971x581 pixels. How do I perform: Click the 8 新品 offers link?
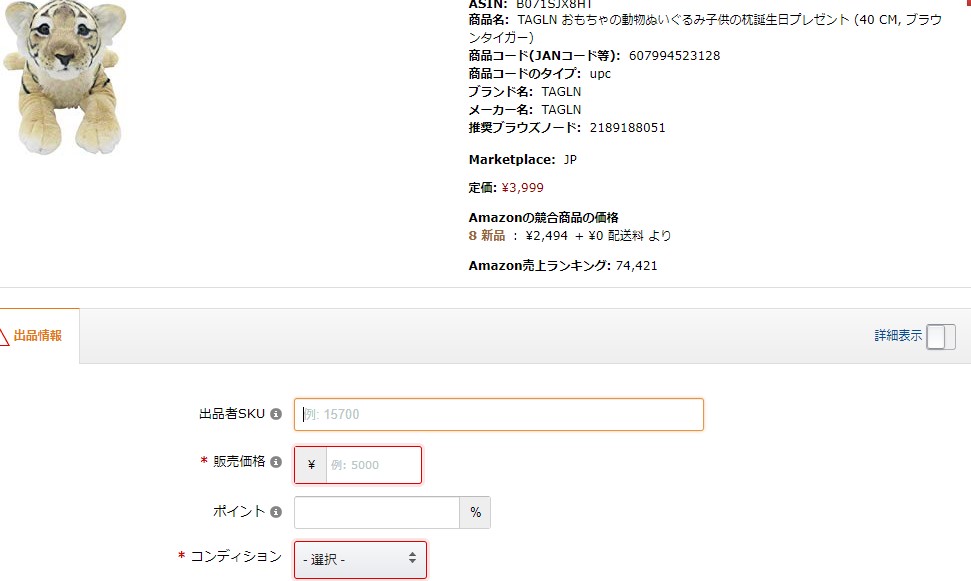pos(487,235)
